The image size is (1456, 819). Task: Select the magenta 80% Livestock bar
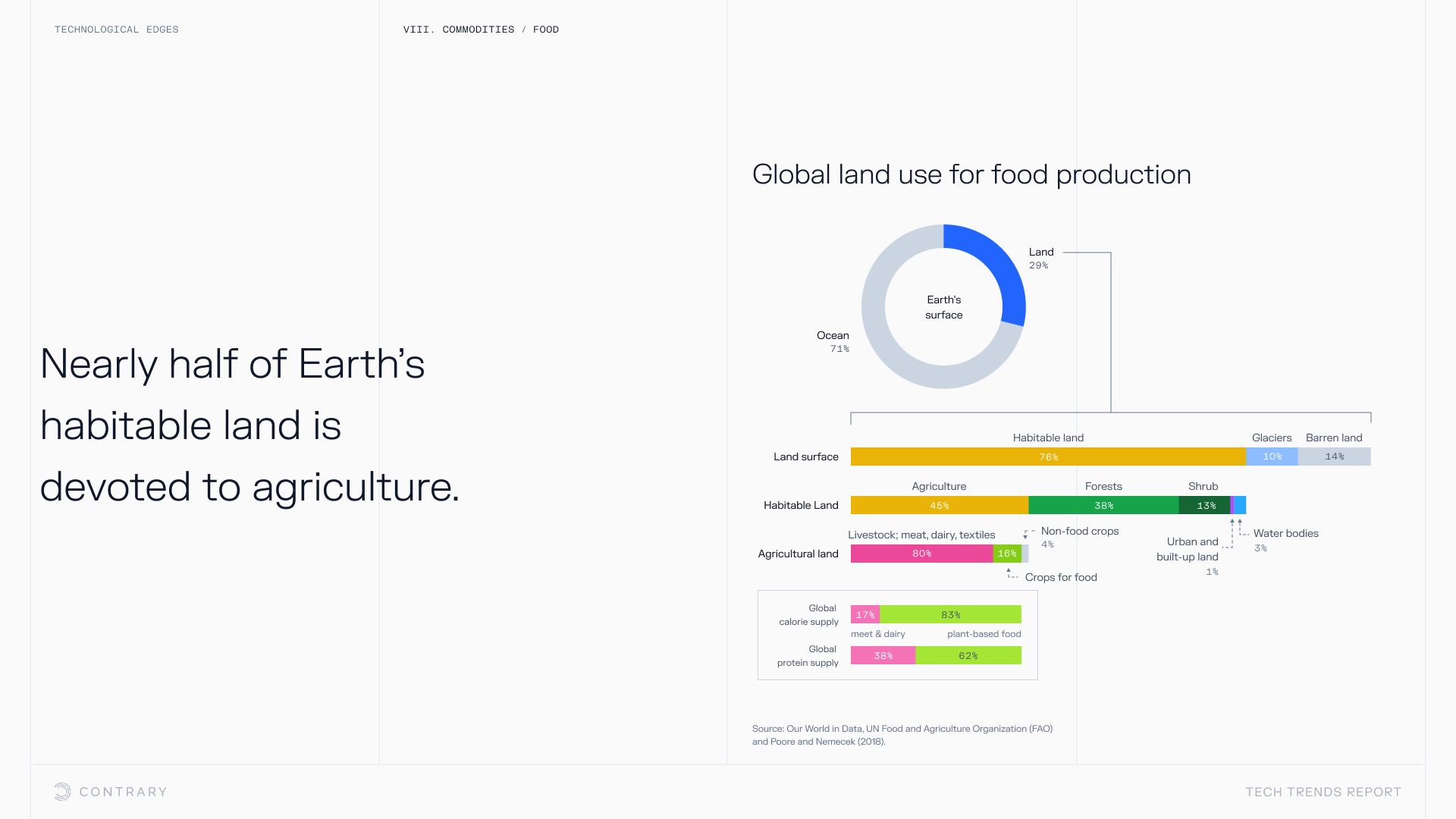[x=921, y=554]
